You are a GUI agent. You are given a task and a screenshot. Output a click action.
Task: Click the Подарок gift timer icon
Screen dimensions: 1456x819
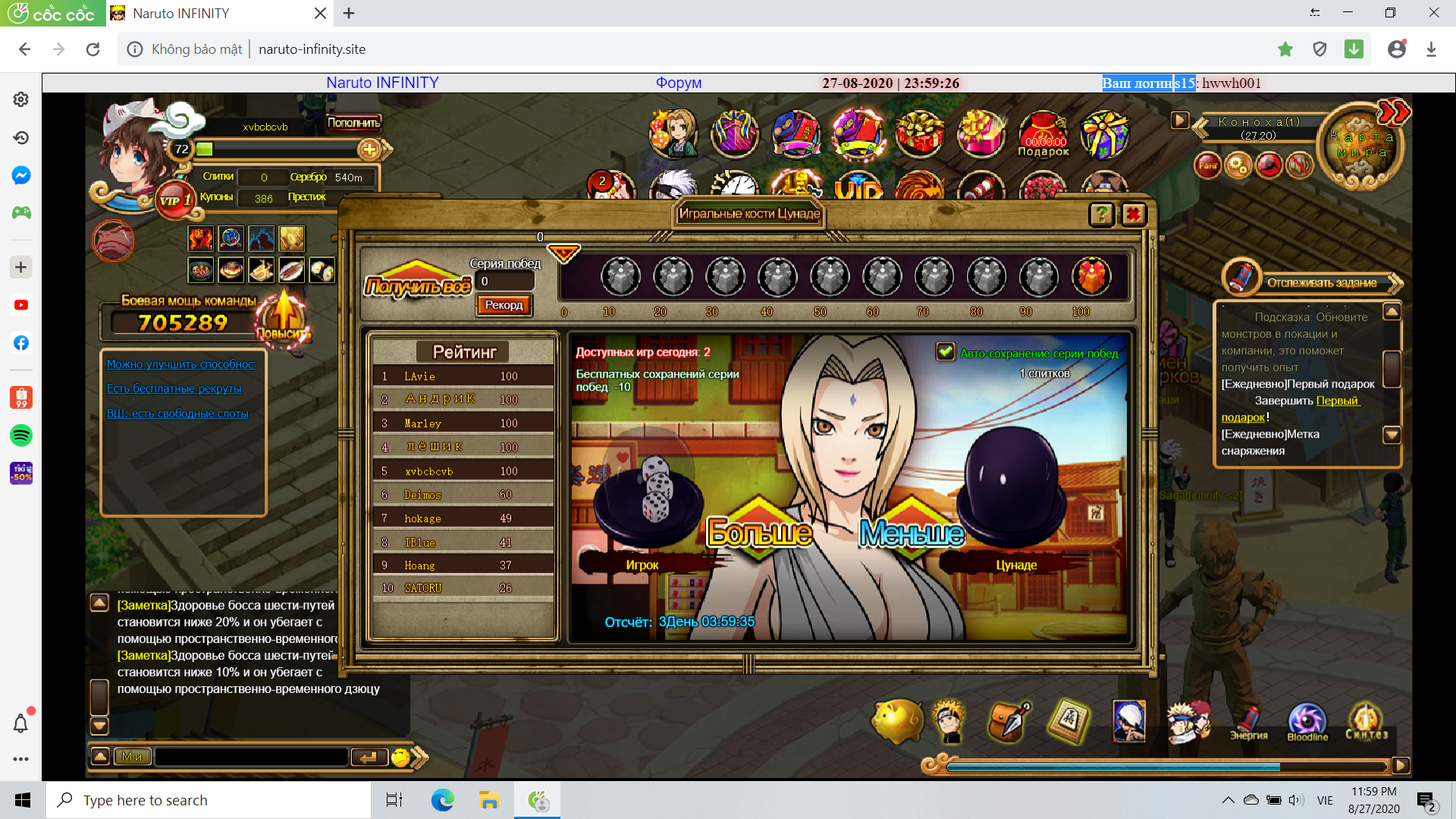tap(1043, 135)
